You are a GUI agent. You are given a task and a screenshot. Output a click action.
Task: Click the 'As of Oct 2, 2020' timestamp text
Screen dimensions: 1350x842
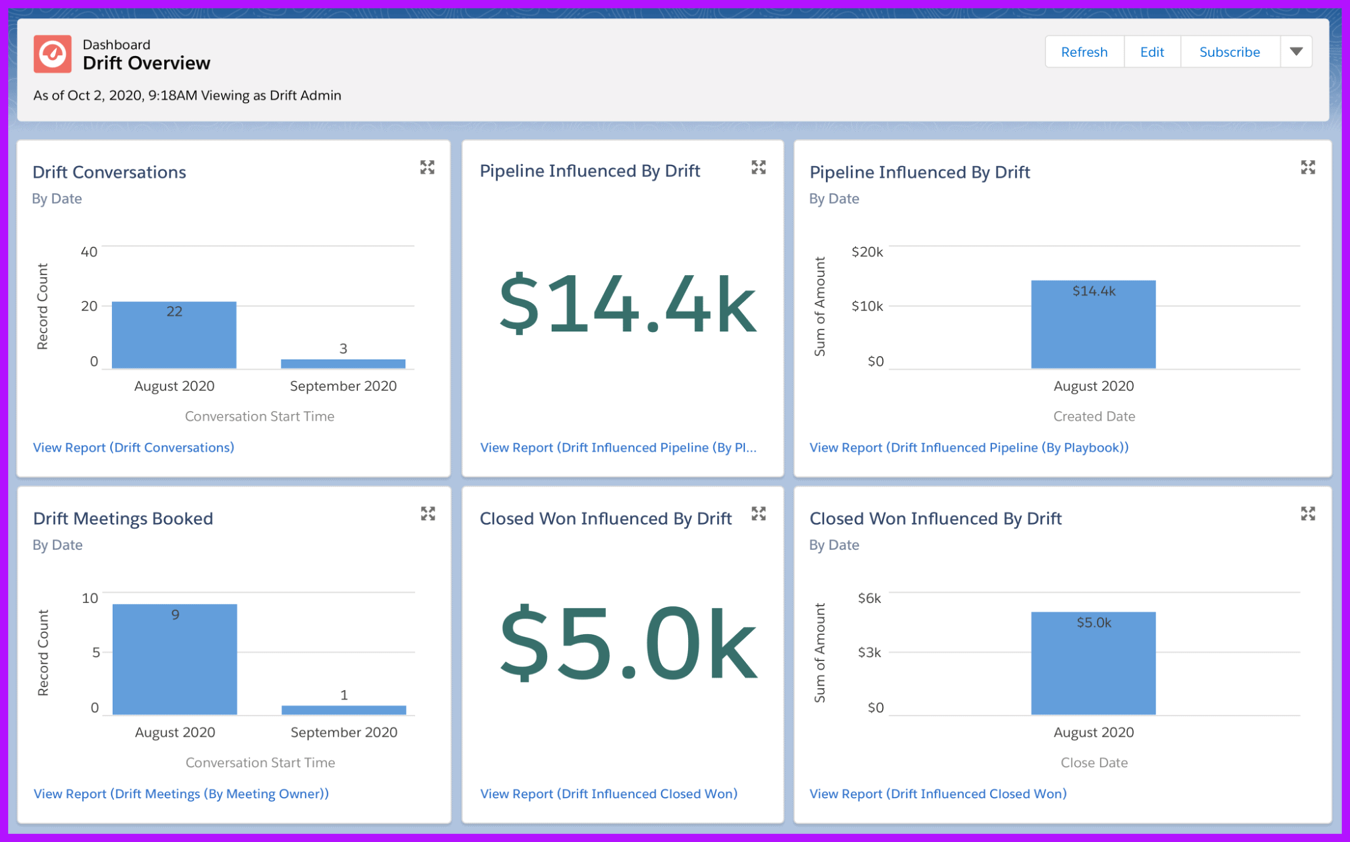187,95
